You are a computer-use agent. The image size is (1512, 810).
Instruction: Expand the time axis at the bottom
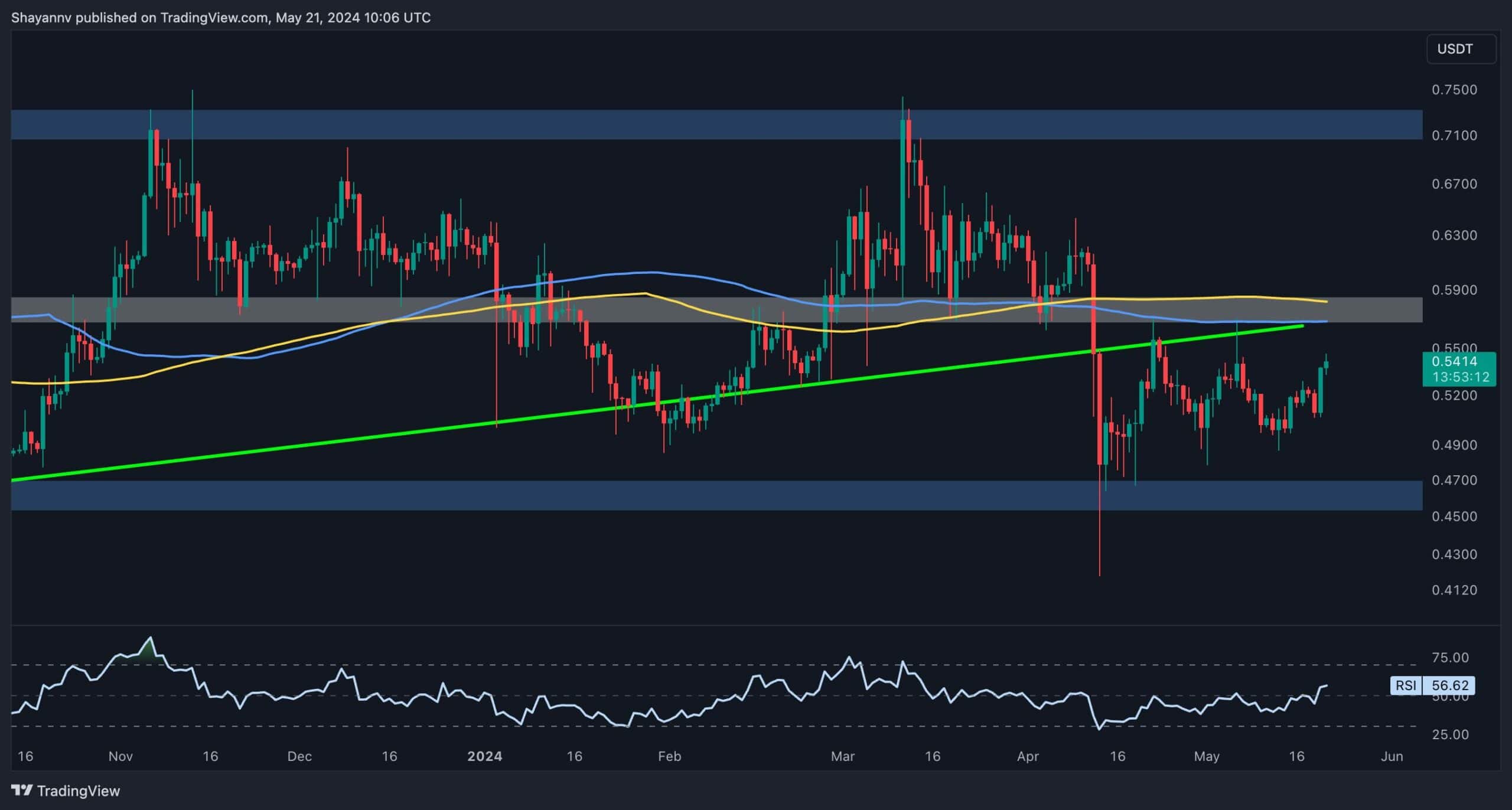point(756,756)
